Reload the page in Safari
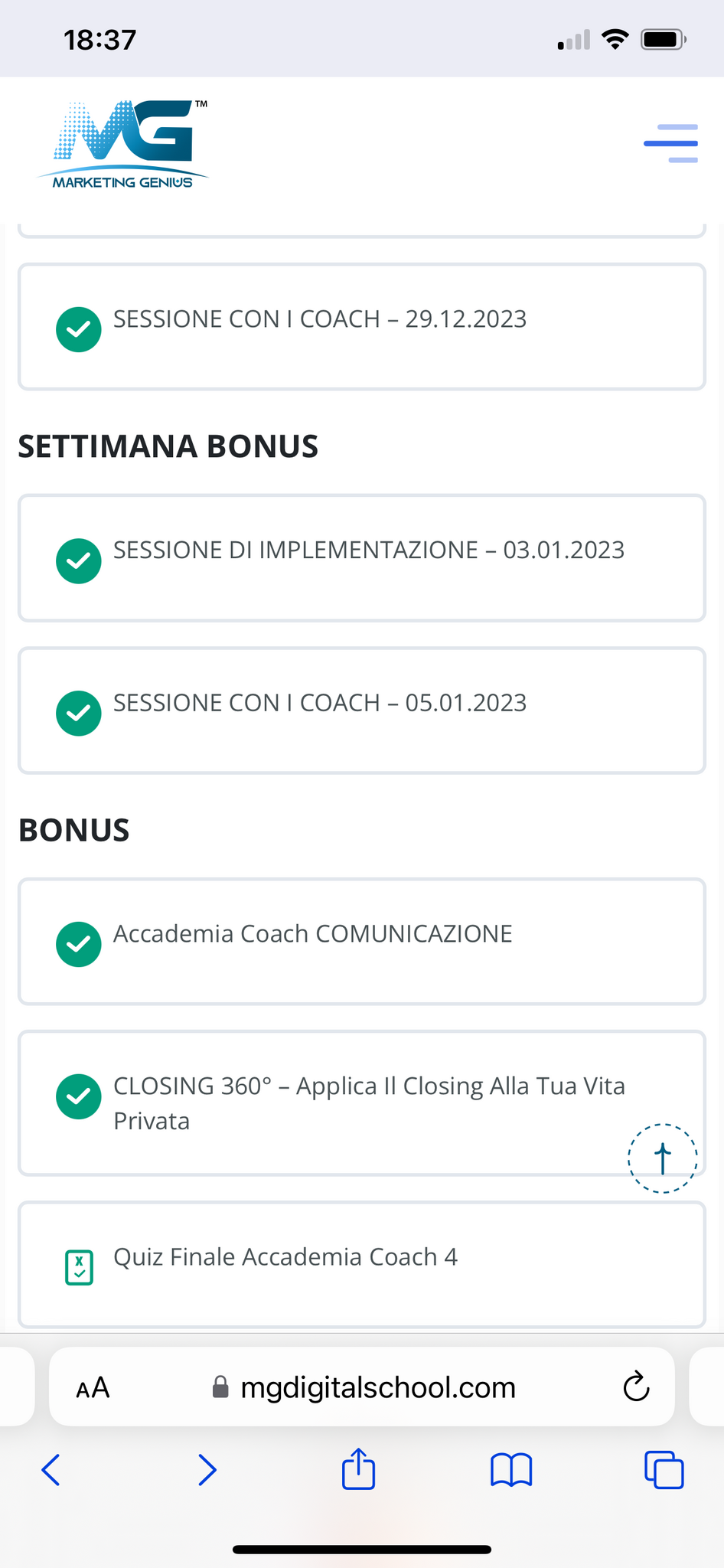The image size is (724, 1568). (x=636, y=1387)
